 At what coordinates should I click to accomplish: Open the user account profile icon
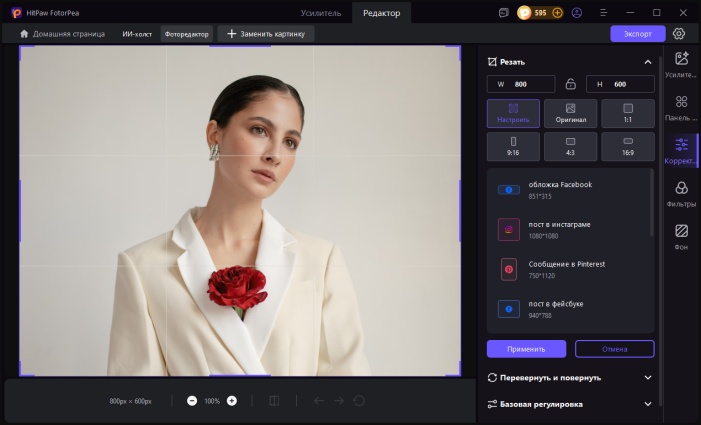click(x=576, y=13)
